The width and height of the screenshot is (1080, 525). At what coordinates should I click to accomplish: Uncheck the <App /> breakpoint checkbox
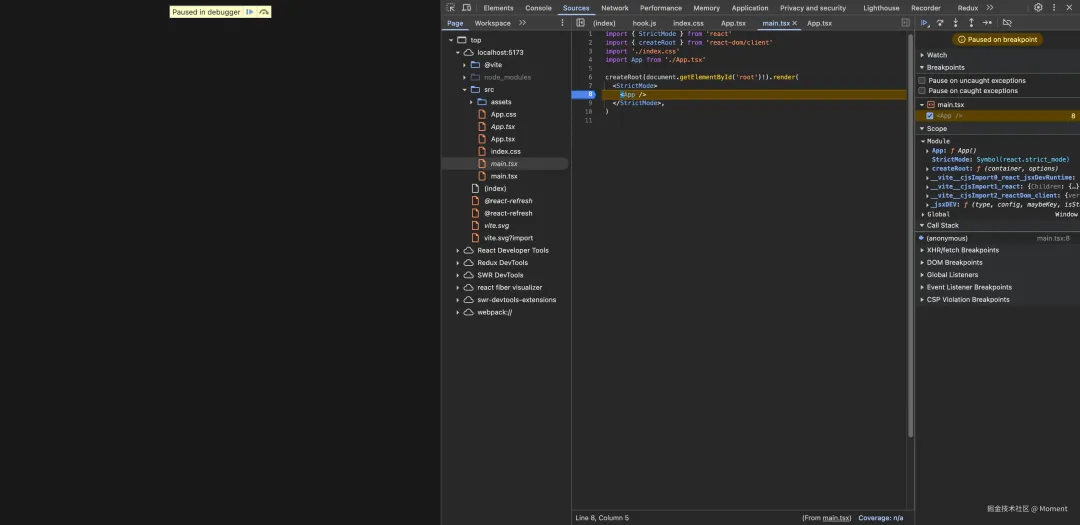[x=930, y=116]
